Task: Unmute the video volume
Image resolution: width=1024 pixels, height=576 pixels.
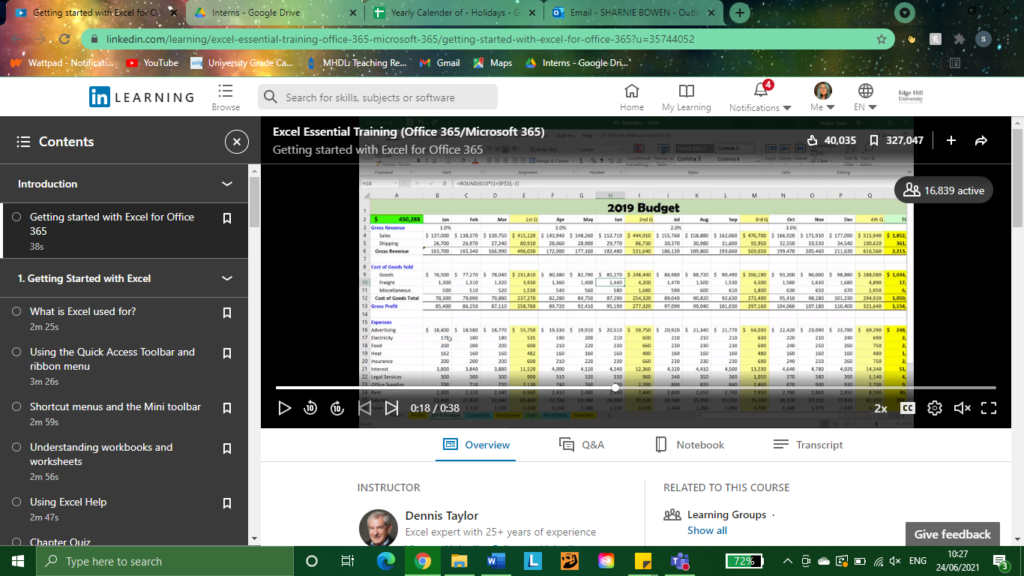Action: [x=962, y=408]
